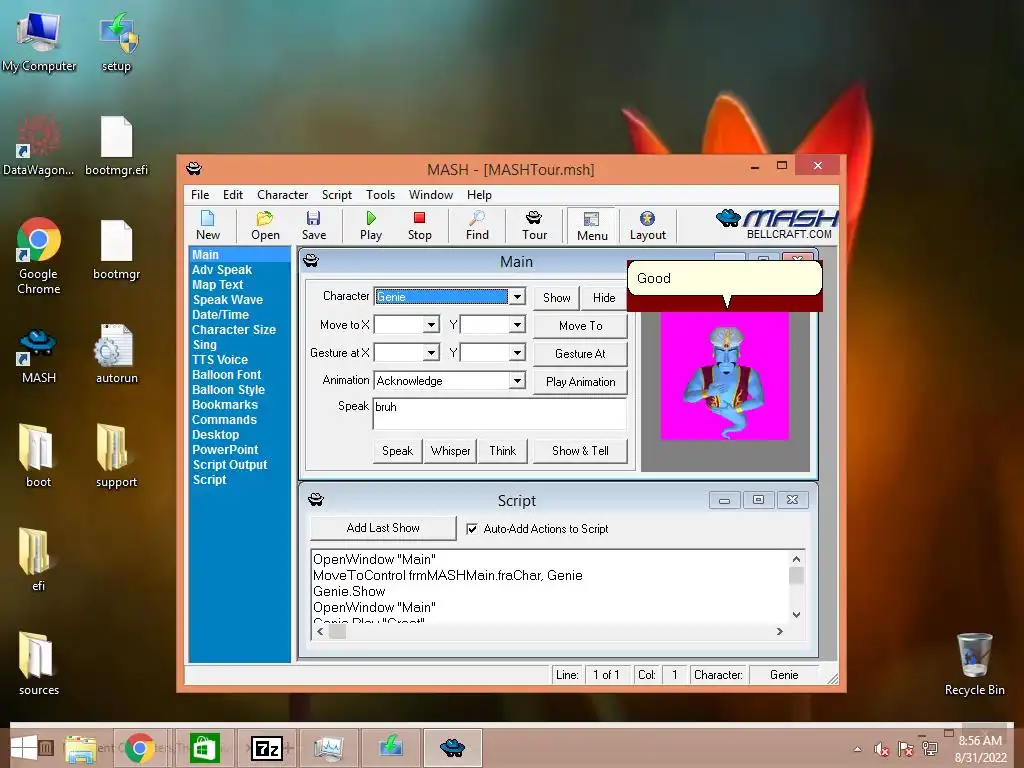
Task: Open 7-Zip from the taskbar
Action: 268,748
